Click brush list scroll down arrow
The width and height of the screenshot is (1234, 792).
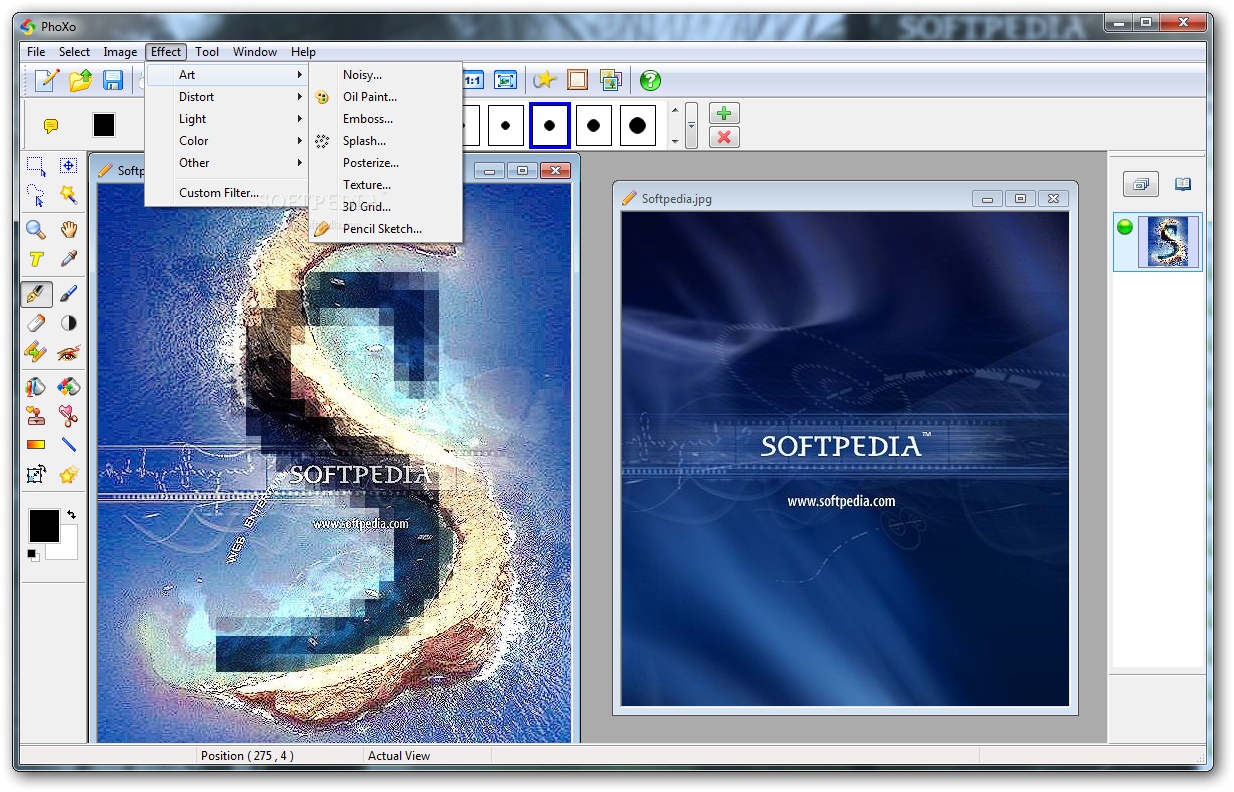(675, 142)
